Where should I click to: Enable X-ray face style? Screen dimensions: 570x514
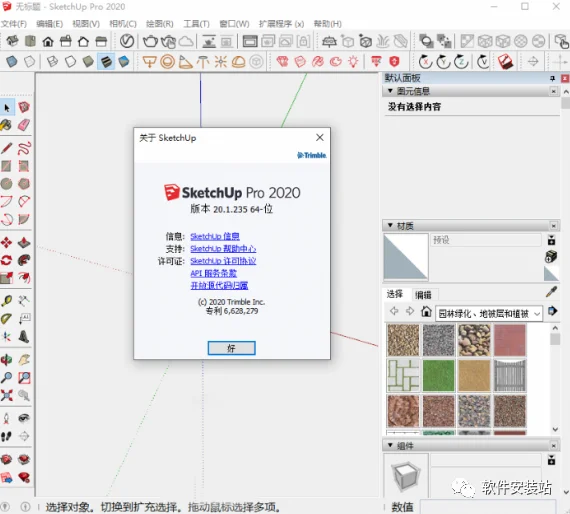pos(11,62)
